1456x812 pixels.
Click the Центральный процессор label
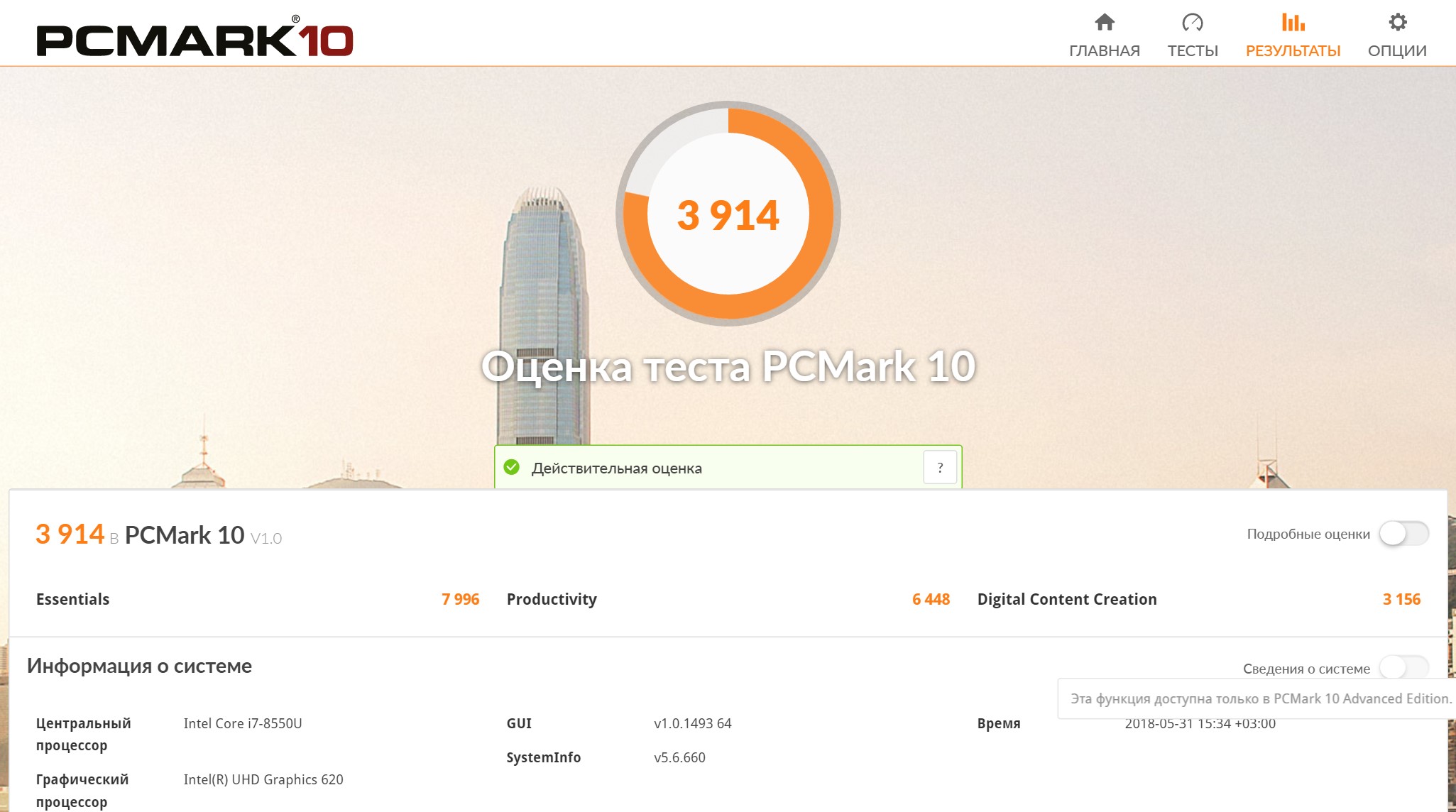pos(84,734)
